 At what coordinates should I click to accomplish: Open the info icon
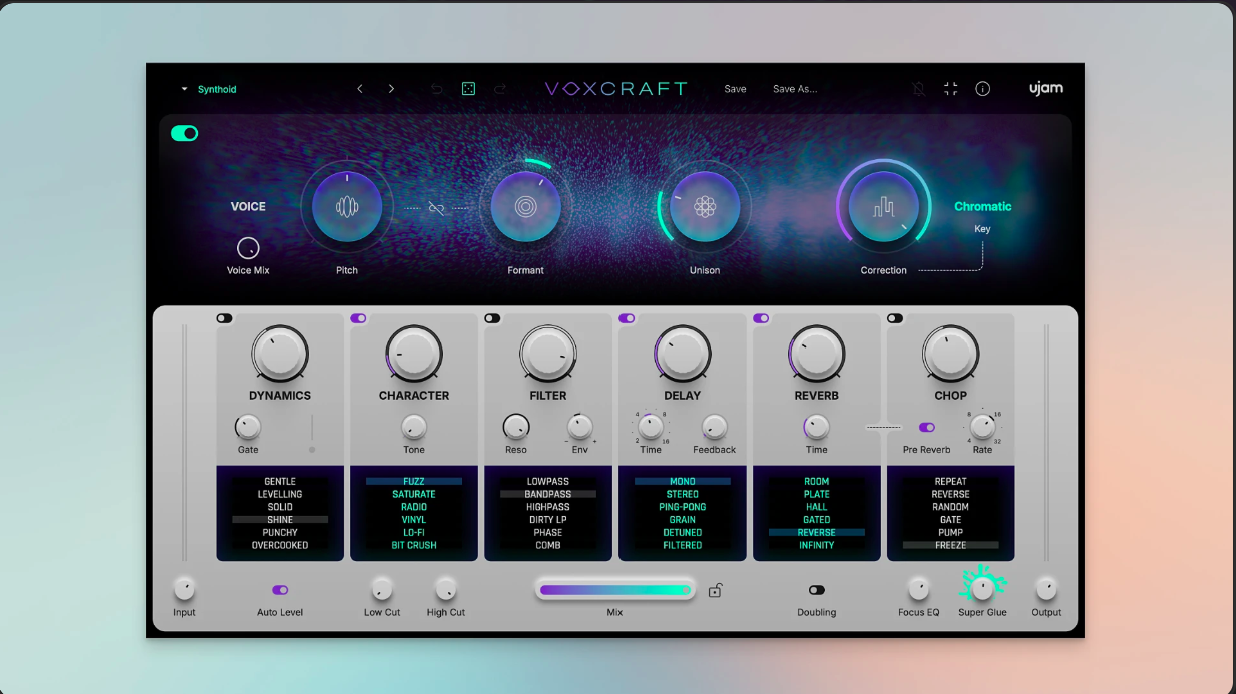983,89
